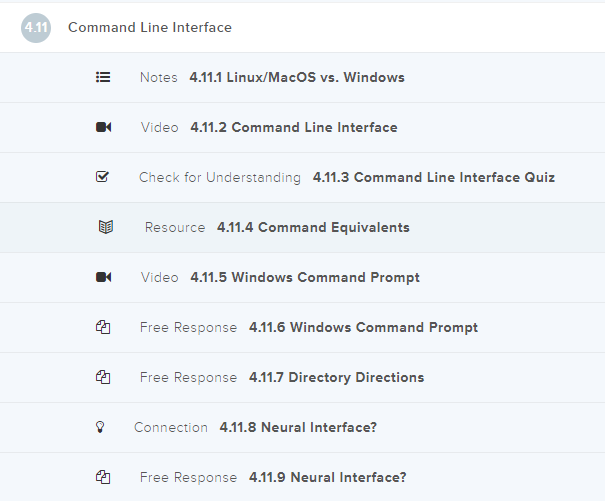This screenshot has height=501, width=605.
Task: Collapse the Command Line Interface section header
Action: (150, 27)
